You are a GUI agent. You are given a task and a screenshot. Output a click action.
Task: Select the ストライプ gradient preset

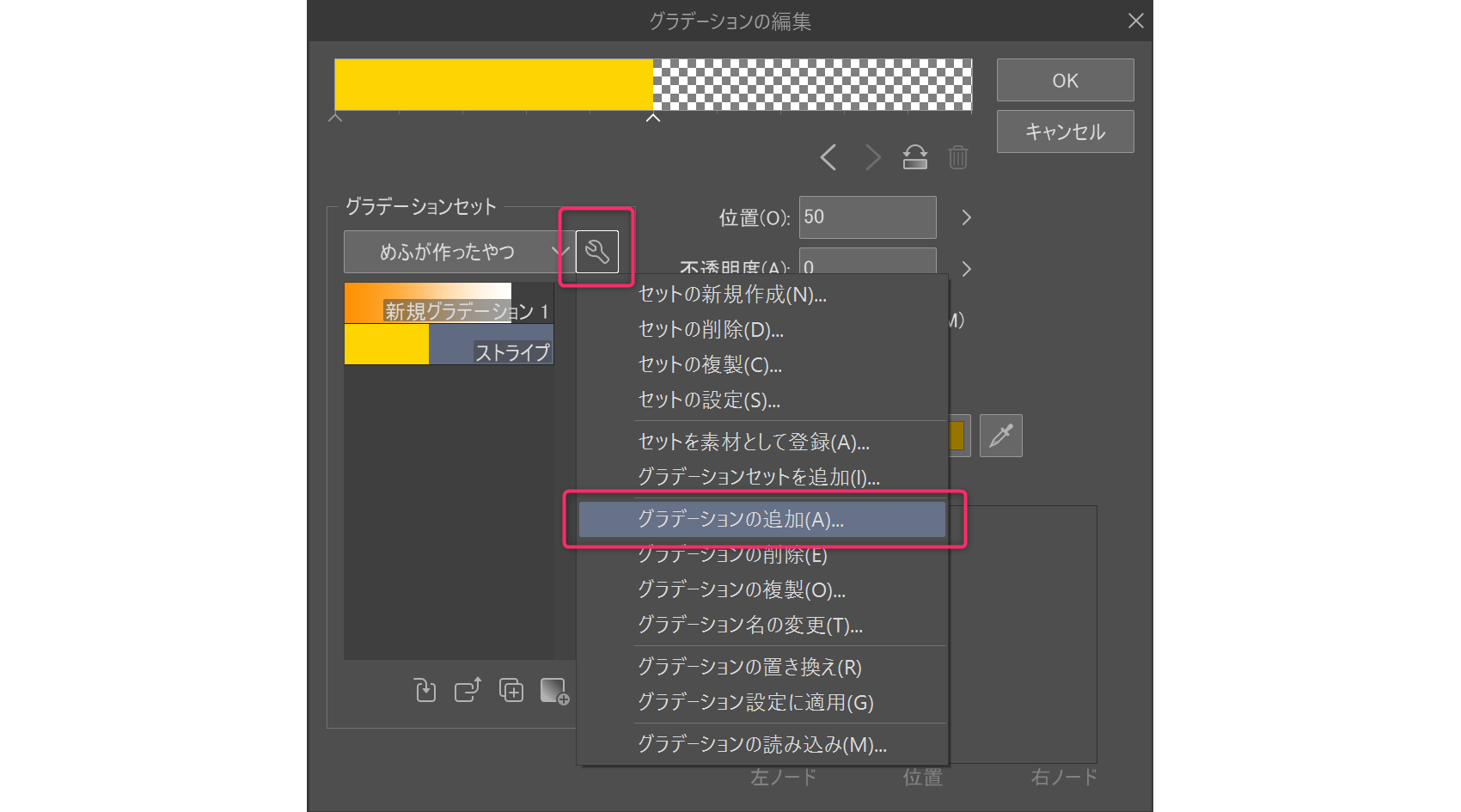pyautogui.click(x=449, y=345)
